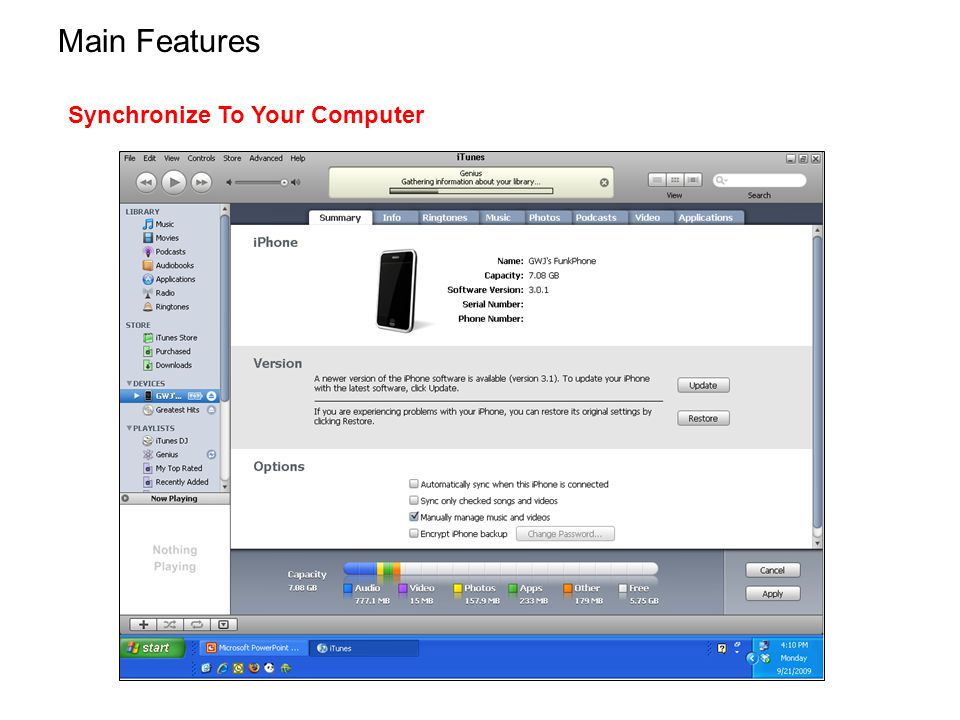960x720 pixels.
Task: Toggle repeat mode
Action: tap(197, 624)
